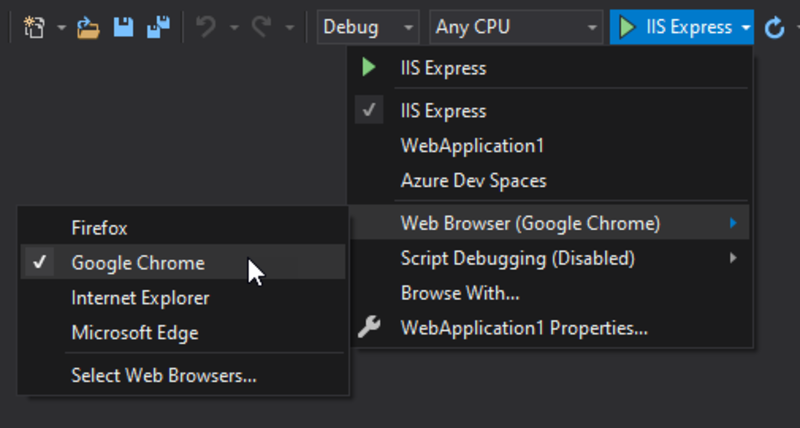Choose Azure Dev Spaces profile
The width and height of the screenshot is (800, 428).
[551, 181]
